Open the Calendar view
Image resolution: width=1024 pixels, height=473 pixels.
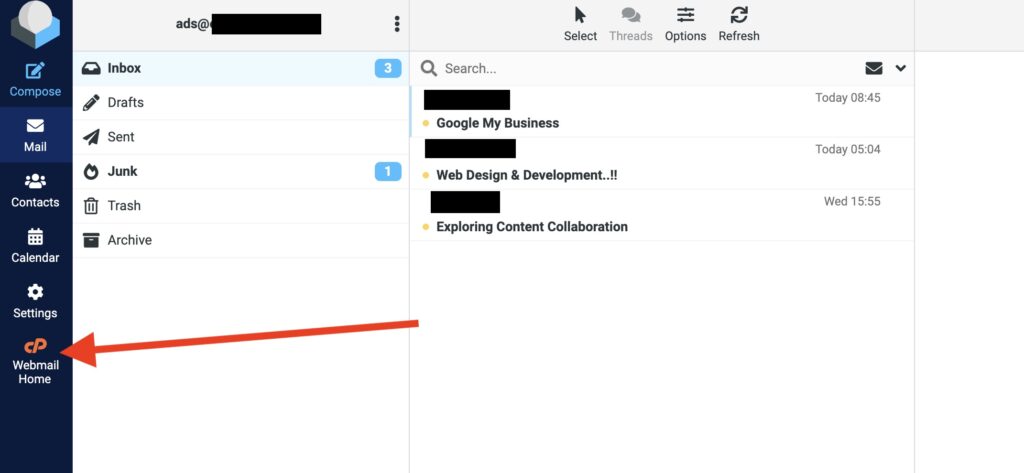[35, 246]
